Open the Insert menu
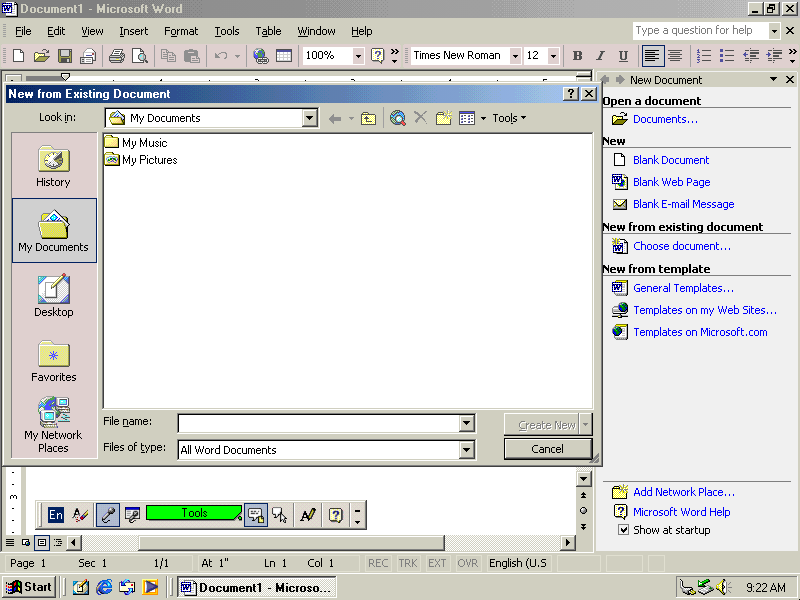 coord(133,31)
